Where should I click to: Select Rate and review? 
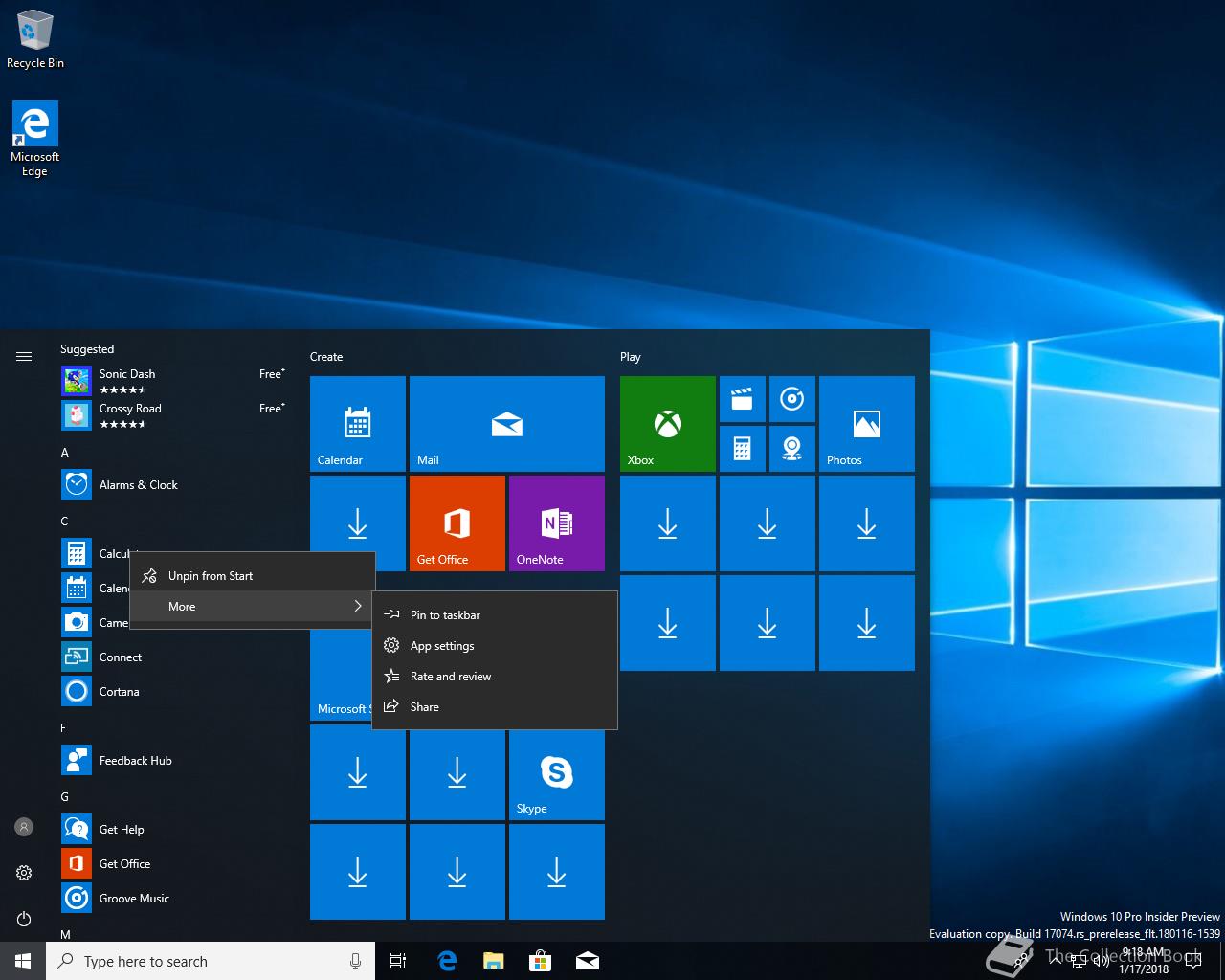click(495, 677)
